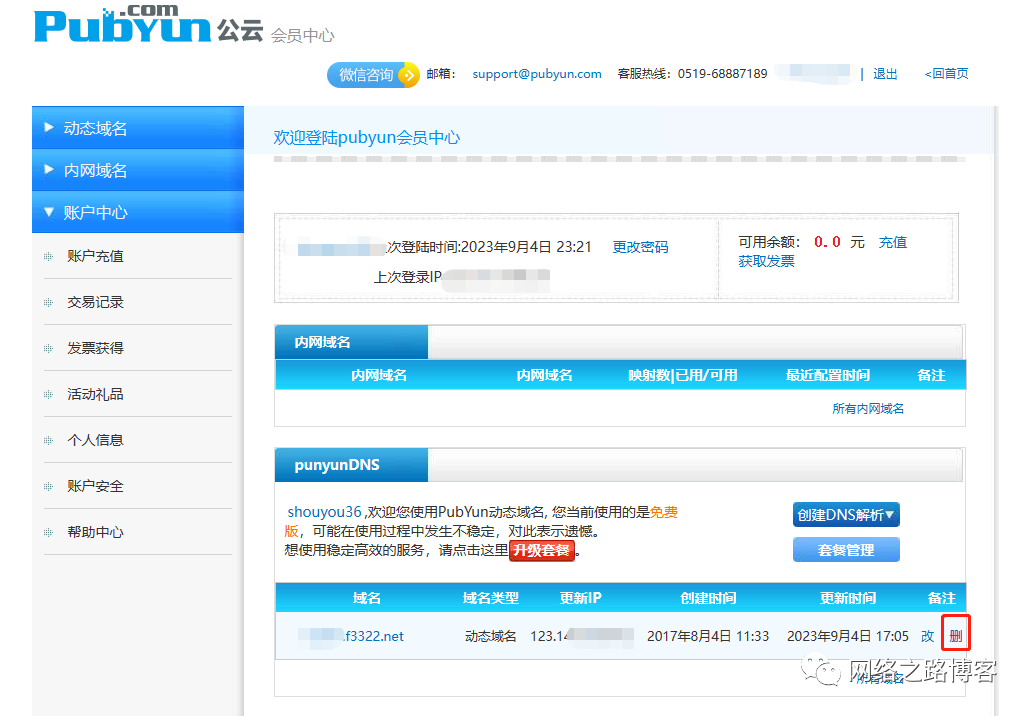Open 账户充值 in the sidebar
The width and height of the screenshot is (1031, 716).
tap(95, 256)
